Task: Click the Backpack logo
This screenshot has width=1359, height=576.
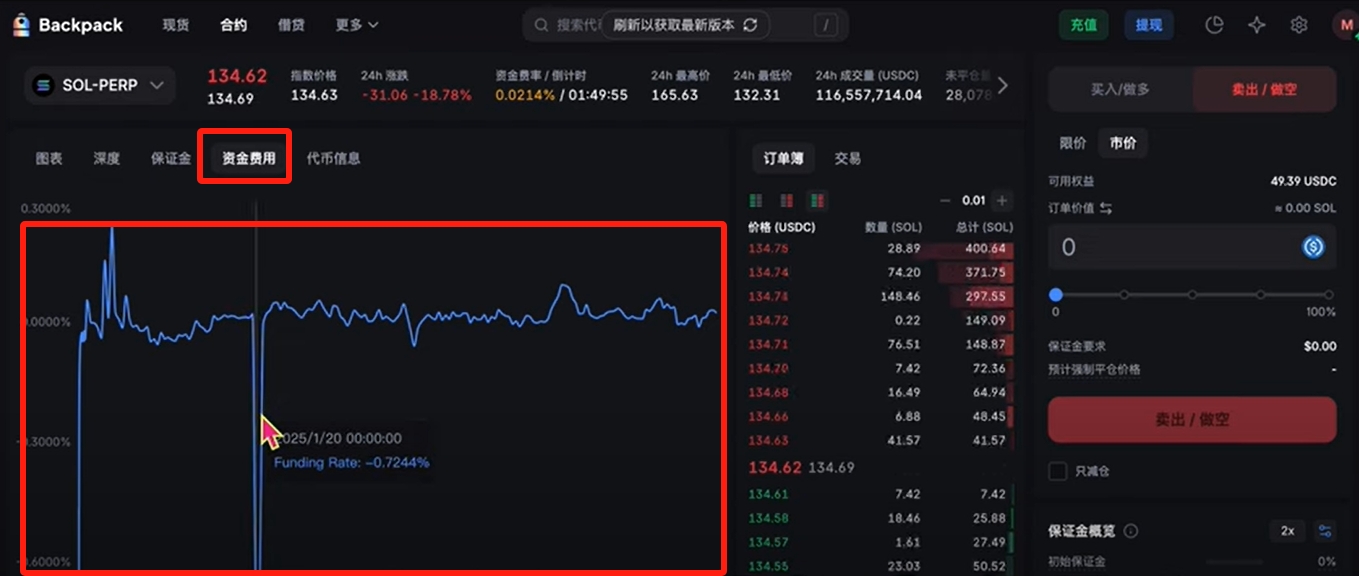Action: click(x=68, y=25)
